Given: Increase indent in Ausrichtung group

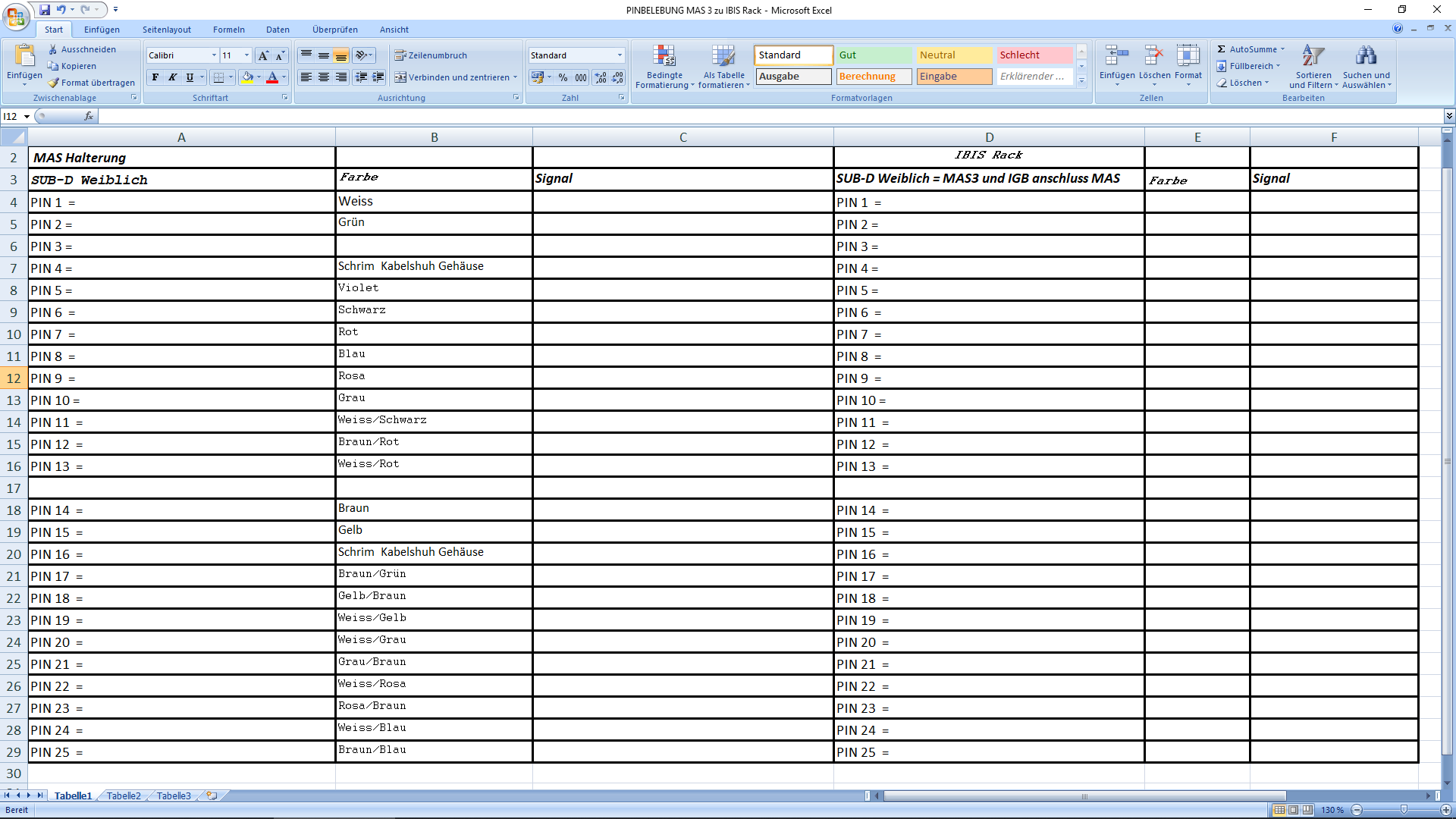Looking at the screenshot, I should [378, 77].
